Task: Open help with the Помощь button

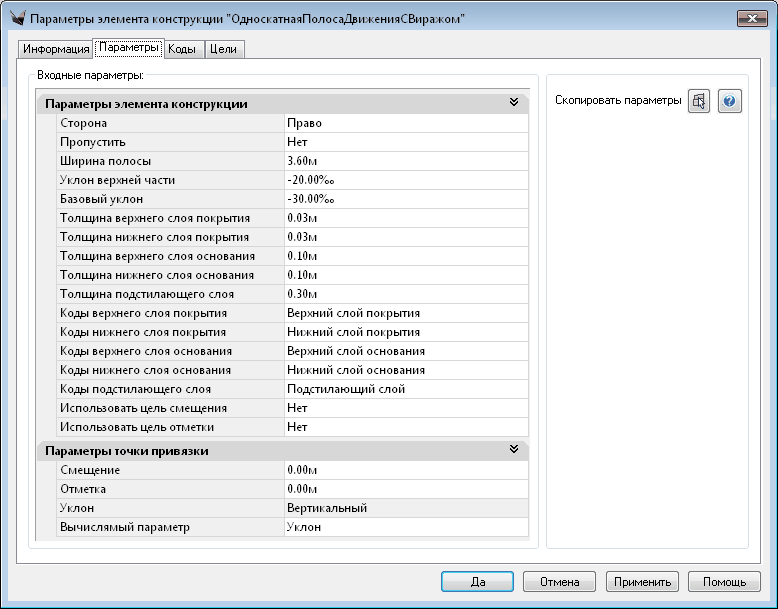Action: (724, 582)
